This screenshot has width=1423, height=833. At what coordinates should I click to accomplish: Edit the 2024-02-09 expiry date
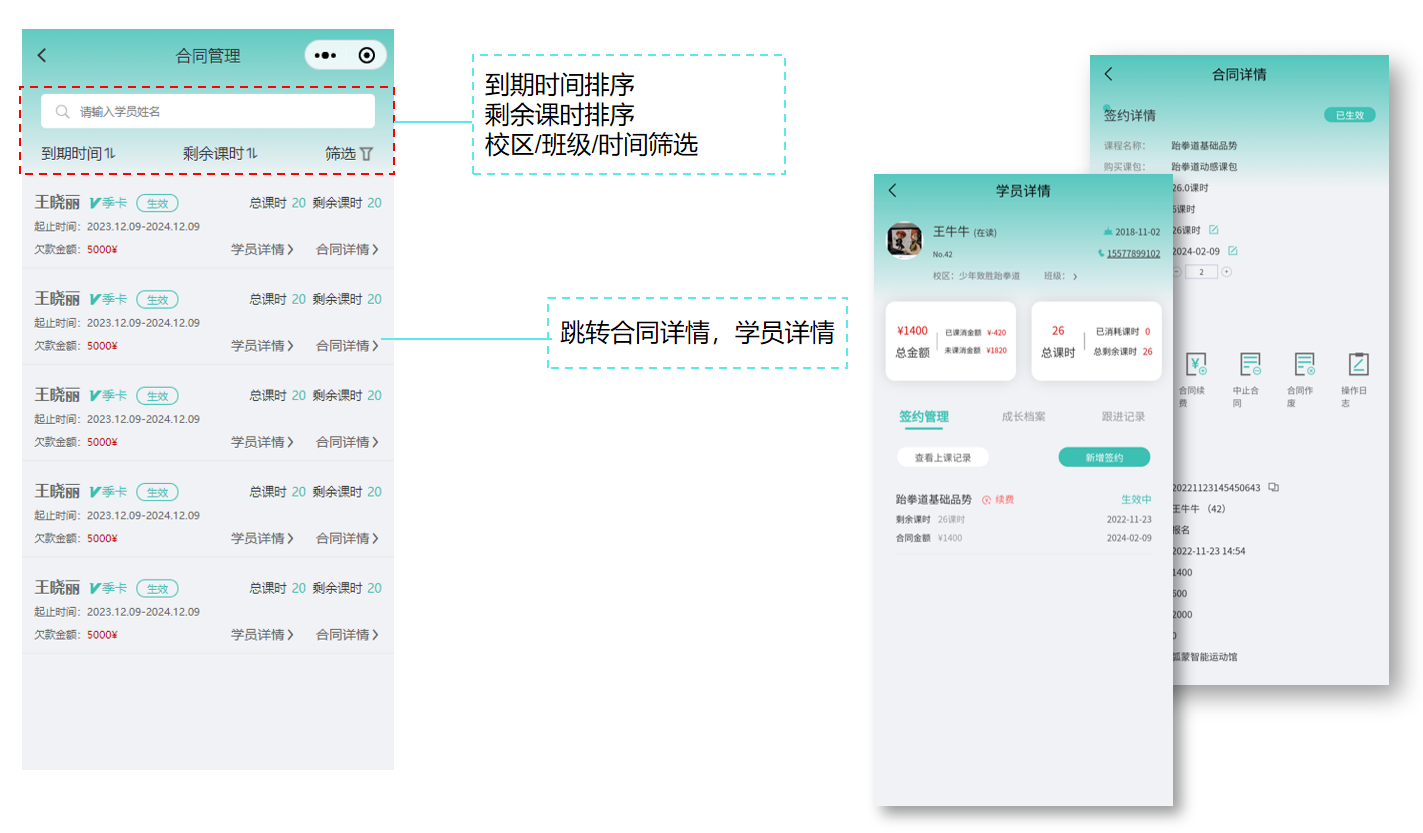(x=1233, y=251)
